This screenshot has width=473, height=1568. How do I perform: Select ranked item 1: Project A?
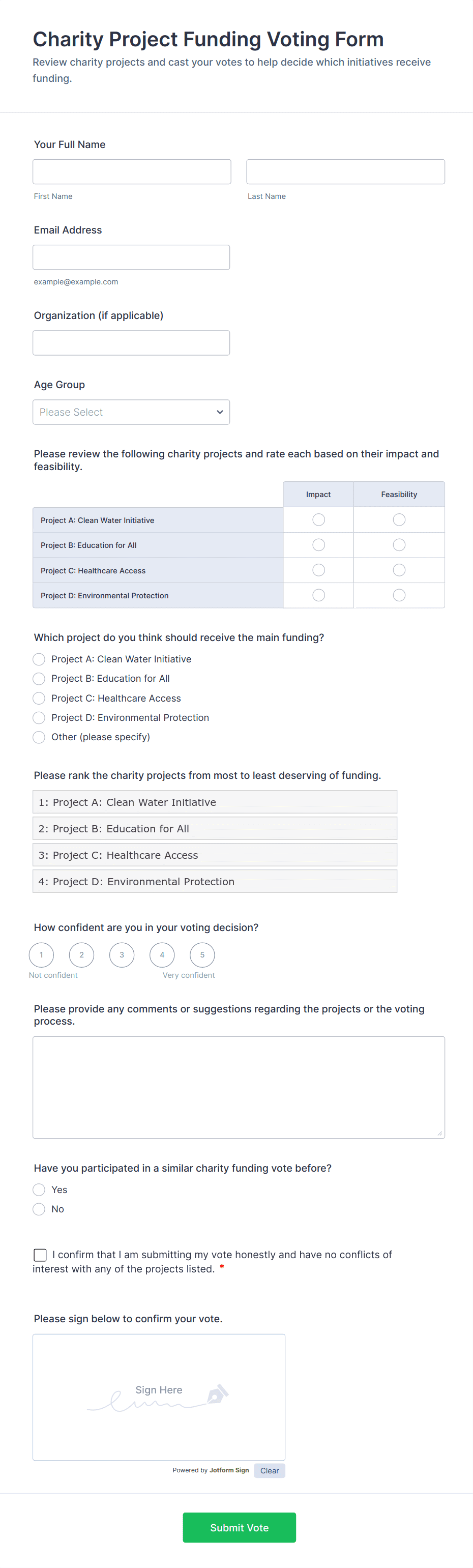[x=214, y=802]
